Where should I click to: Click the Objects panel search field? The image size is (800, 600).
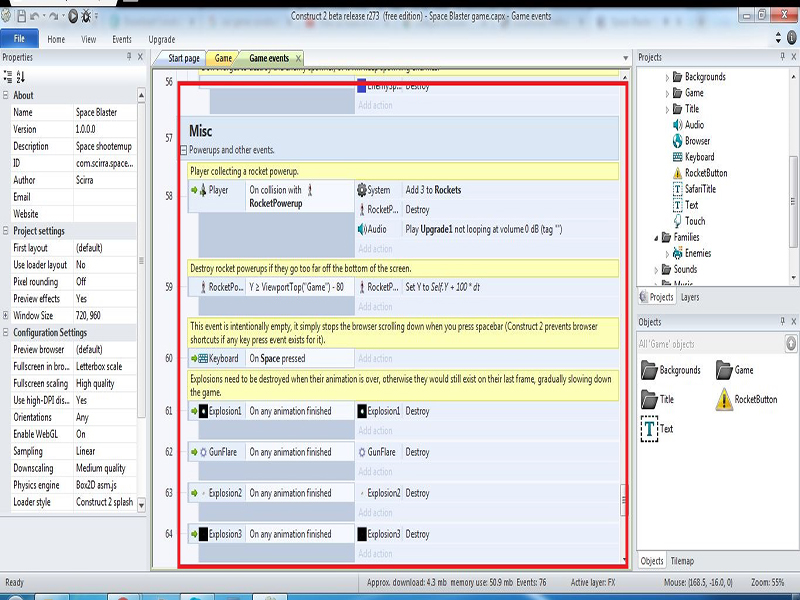click(711, 343)
